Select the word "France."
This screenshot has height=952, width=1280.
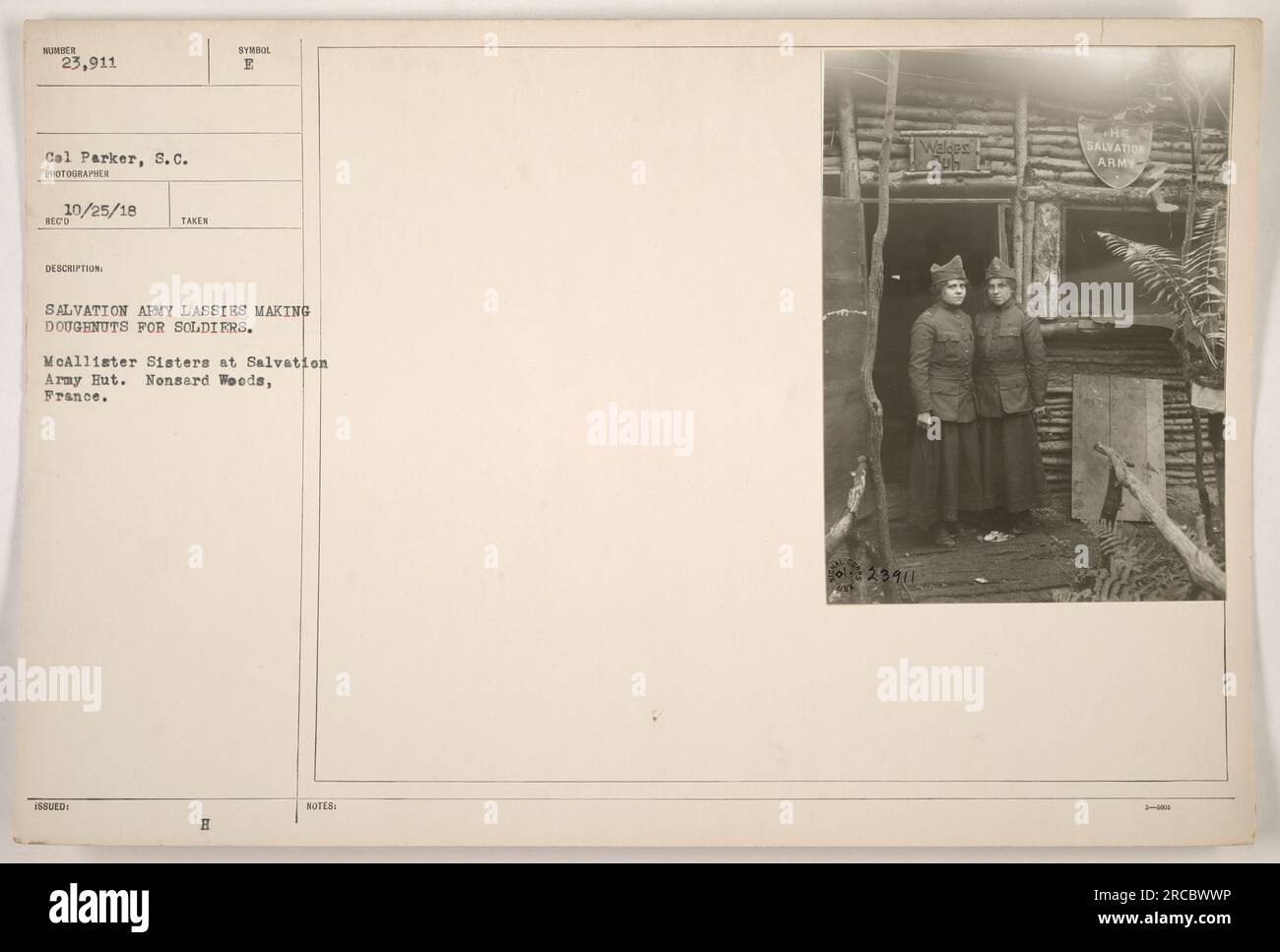(75, 396)
